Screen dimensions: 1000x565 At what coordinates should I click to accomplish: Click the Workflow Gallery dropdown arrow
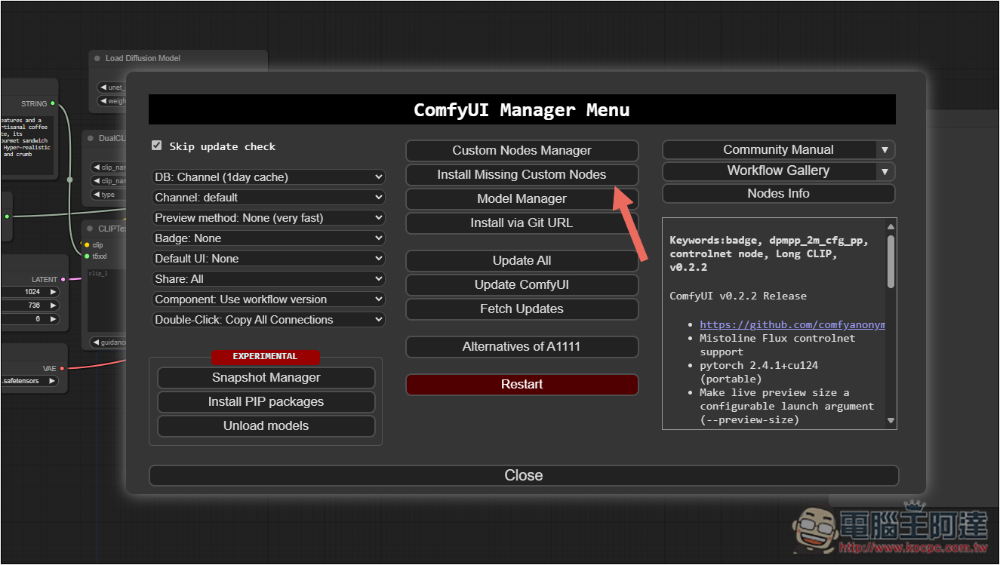click(884, 171)
